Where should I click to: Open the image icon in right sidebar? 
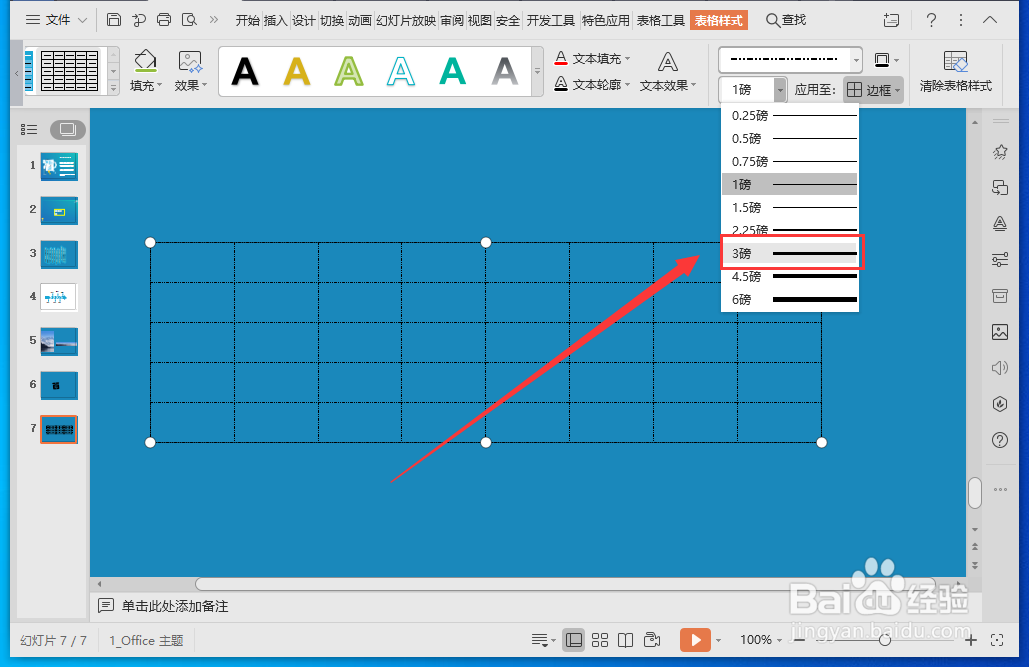(999, 332)
